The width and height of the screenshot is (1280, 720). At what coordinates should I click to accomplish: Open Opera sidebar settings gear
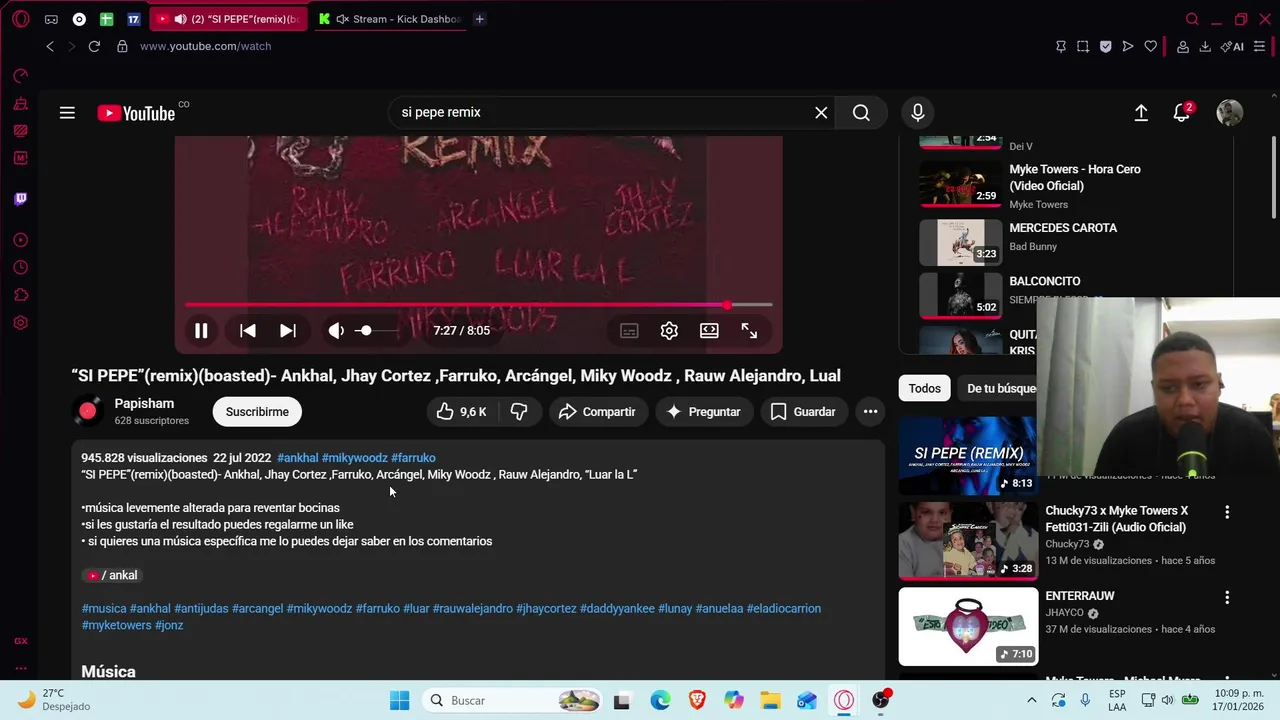[x=20, y=323]
